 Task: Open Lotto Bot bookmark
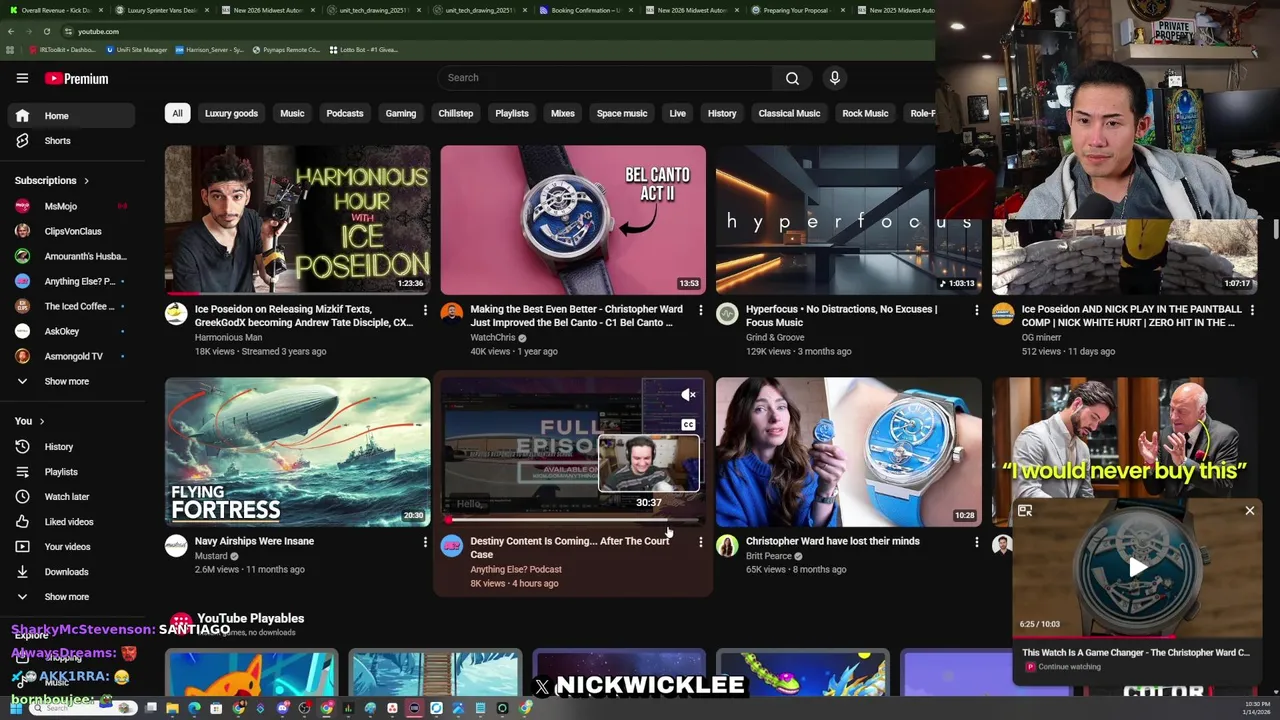click(x=363, y=49)
